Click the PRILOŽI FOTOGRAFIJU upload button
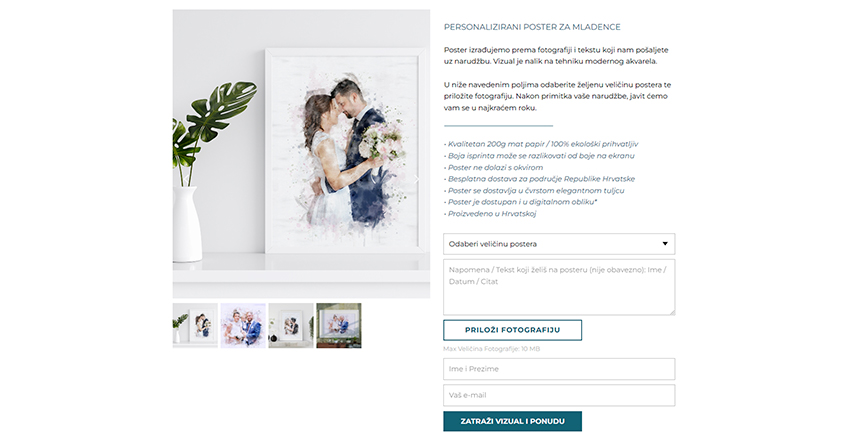860x440 pixels. (512, 330)
